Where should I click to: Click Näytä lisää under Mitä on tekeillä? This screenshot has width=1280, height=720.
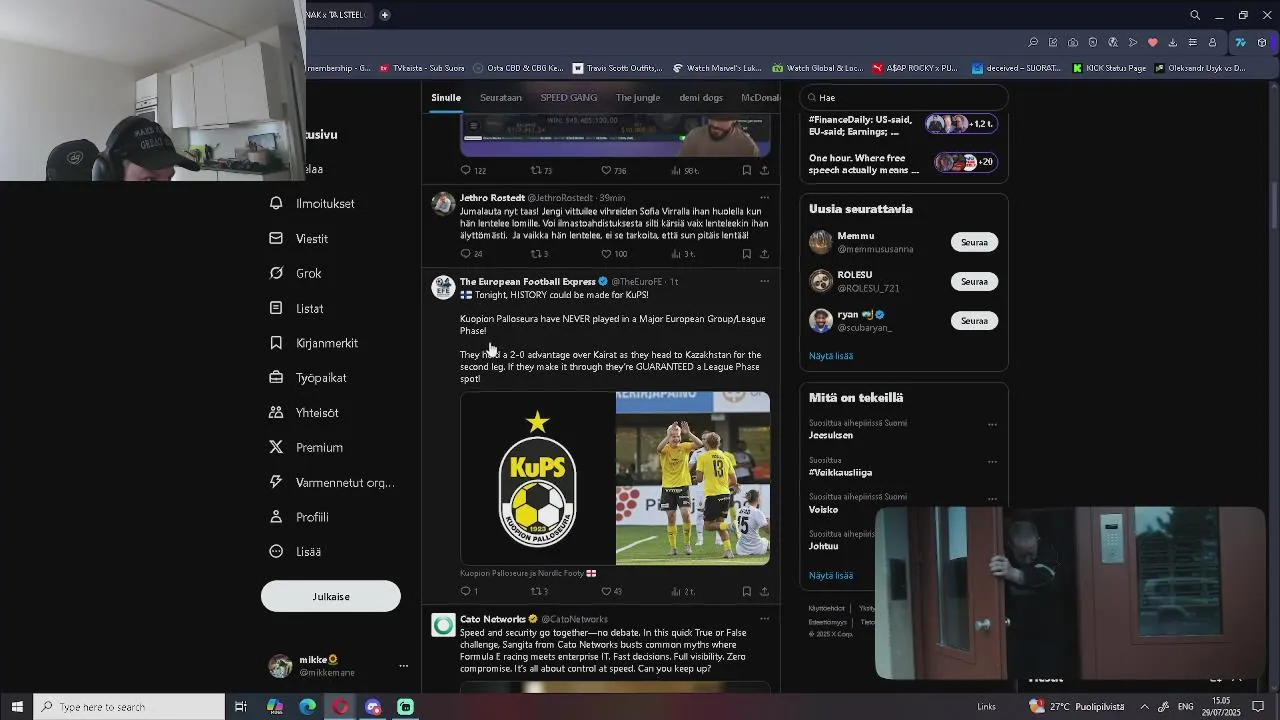[831, 576]
